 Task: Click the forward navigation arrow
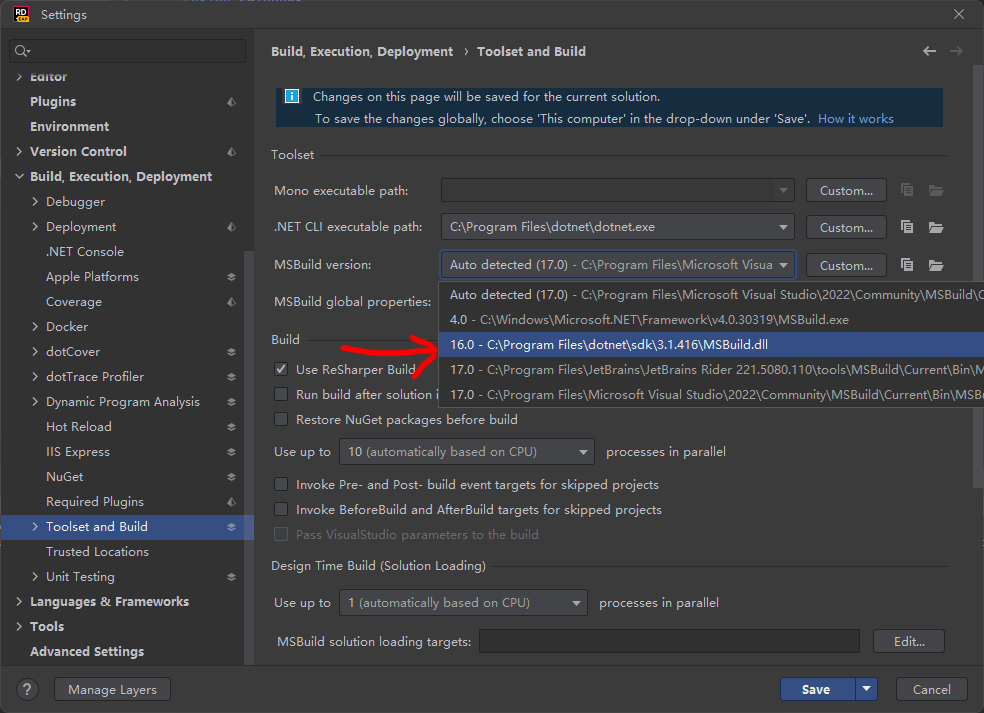(956, 51)
